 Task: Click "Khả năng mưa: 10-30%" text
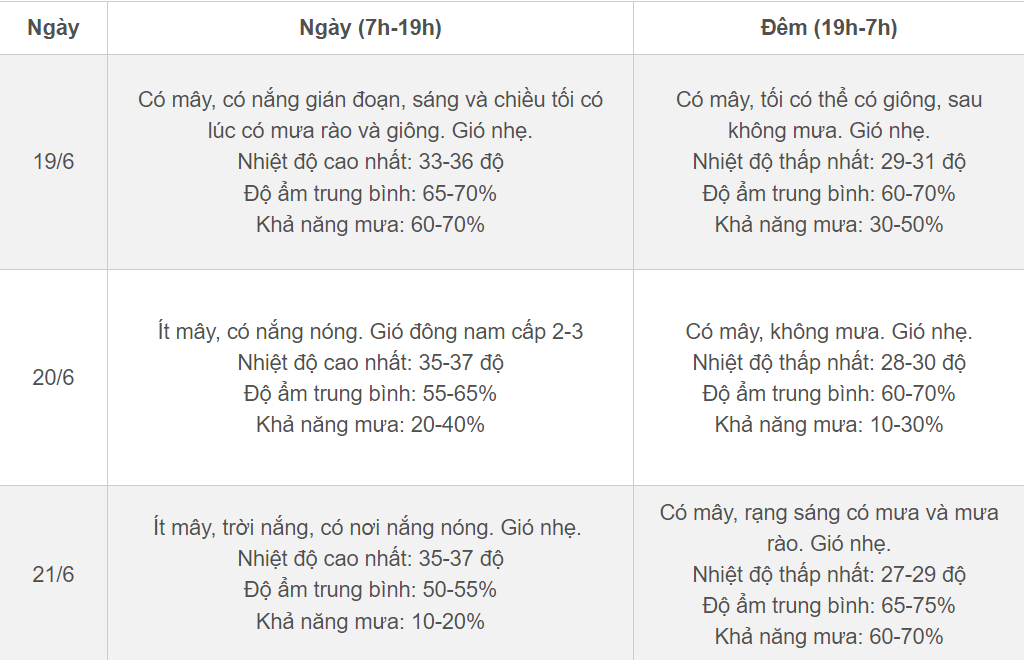(828, 425)
